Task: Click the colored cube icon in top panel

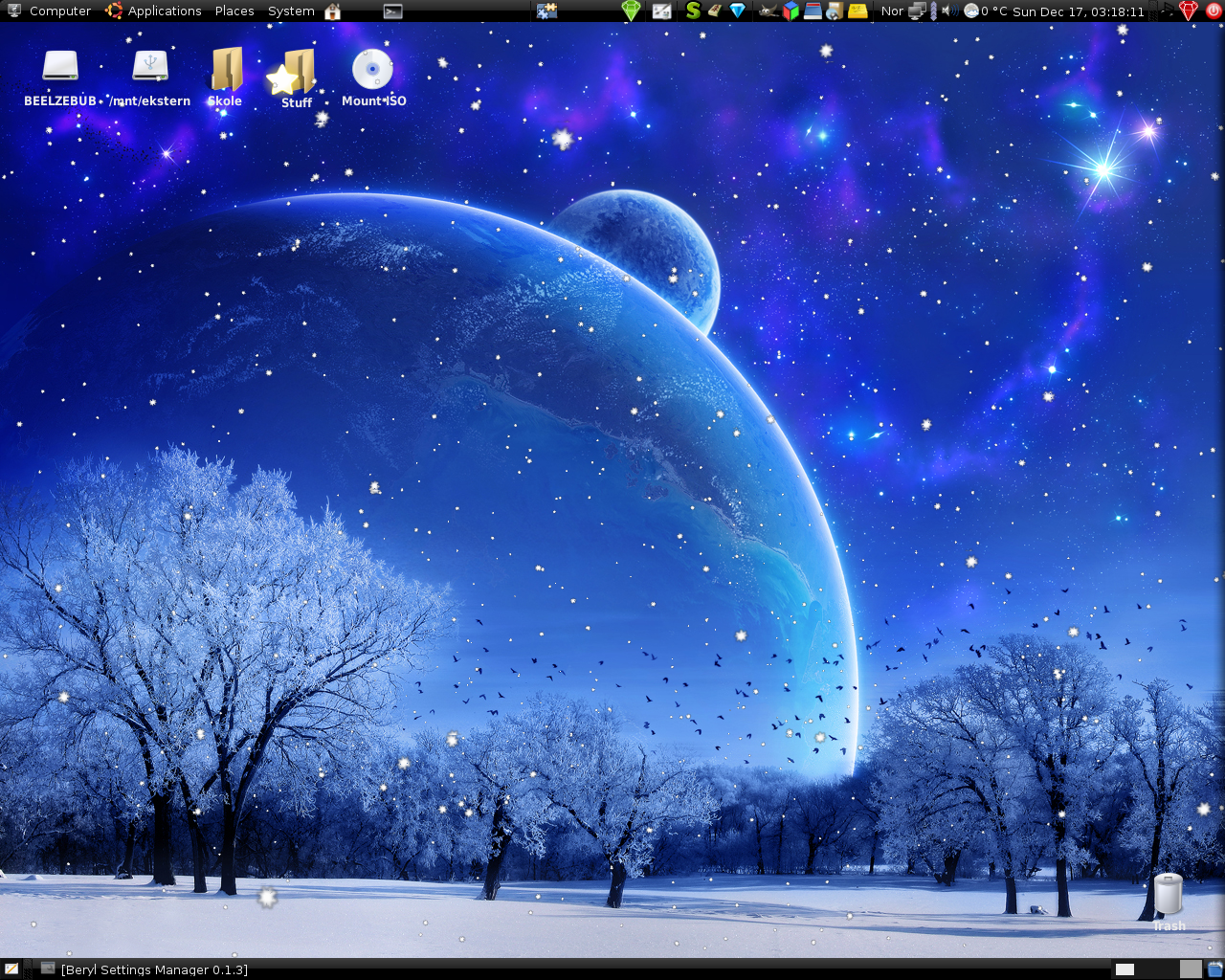Action: pyautogui.click(x=791, y=11)
